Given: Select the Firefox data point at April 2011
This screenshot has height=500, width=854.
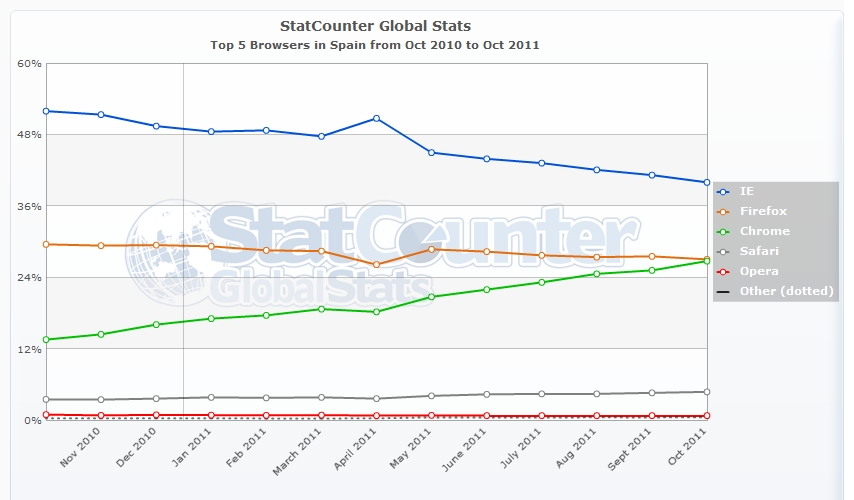Looking at the screenshot, I should [x=376, y=265].
